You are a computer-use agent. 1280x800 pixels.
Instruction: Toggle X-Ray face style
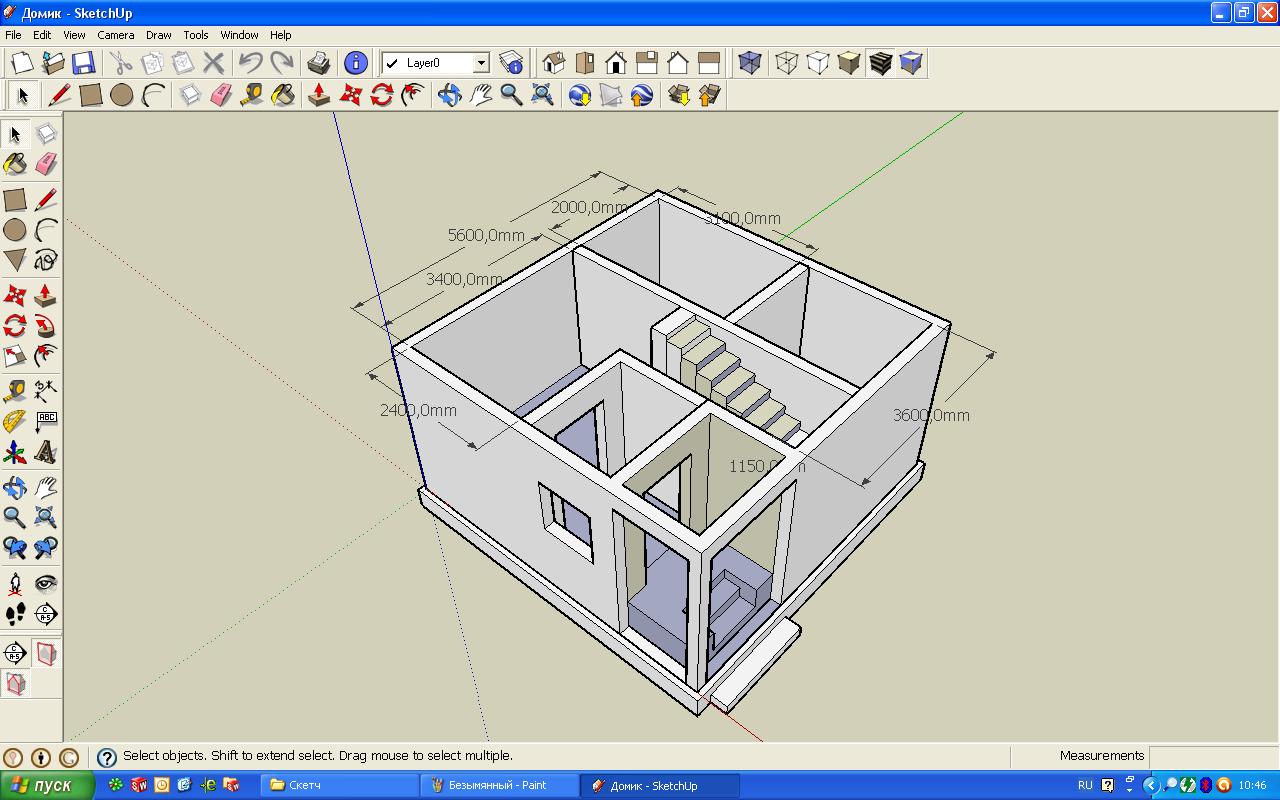point(749,63)
